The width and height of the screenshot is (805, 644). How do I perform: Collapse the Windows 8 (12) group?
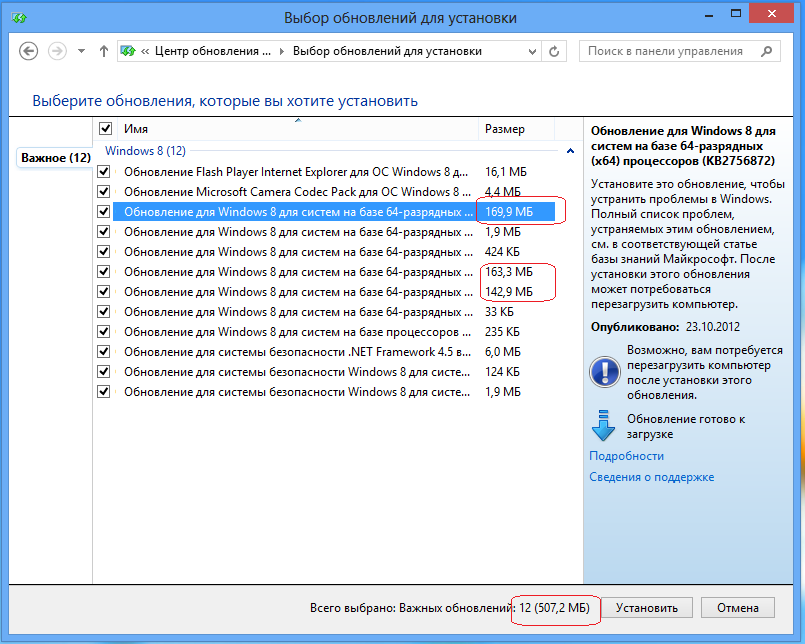(570, 151)
